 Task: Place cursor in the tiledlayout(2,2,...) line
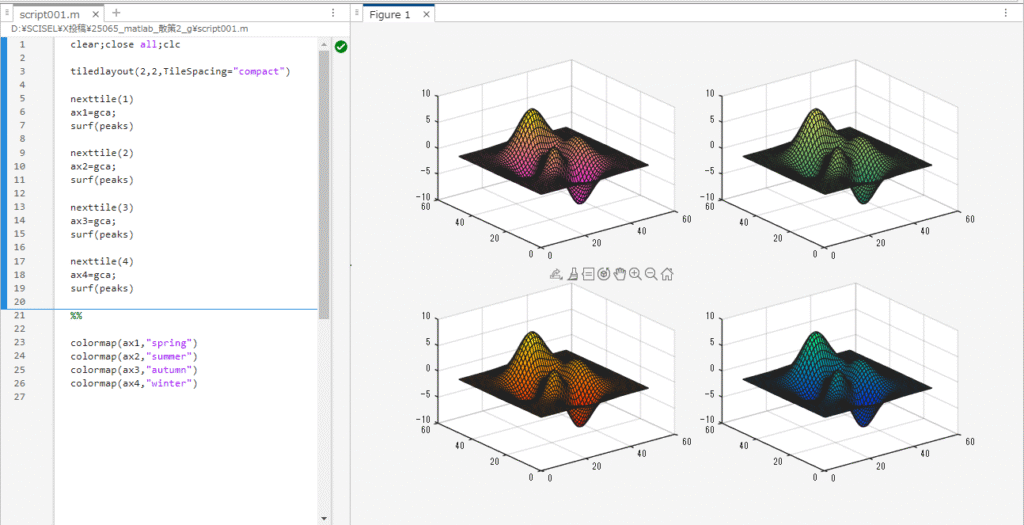coord(180,71)
